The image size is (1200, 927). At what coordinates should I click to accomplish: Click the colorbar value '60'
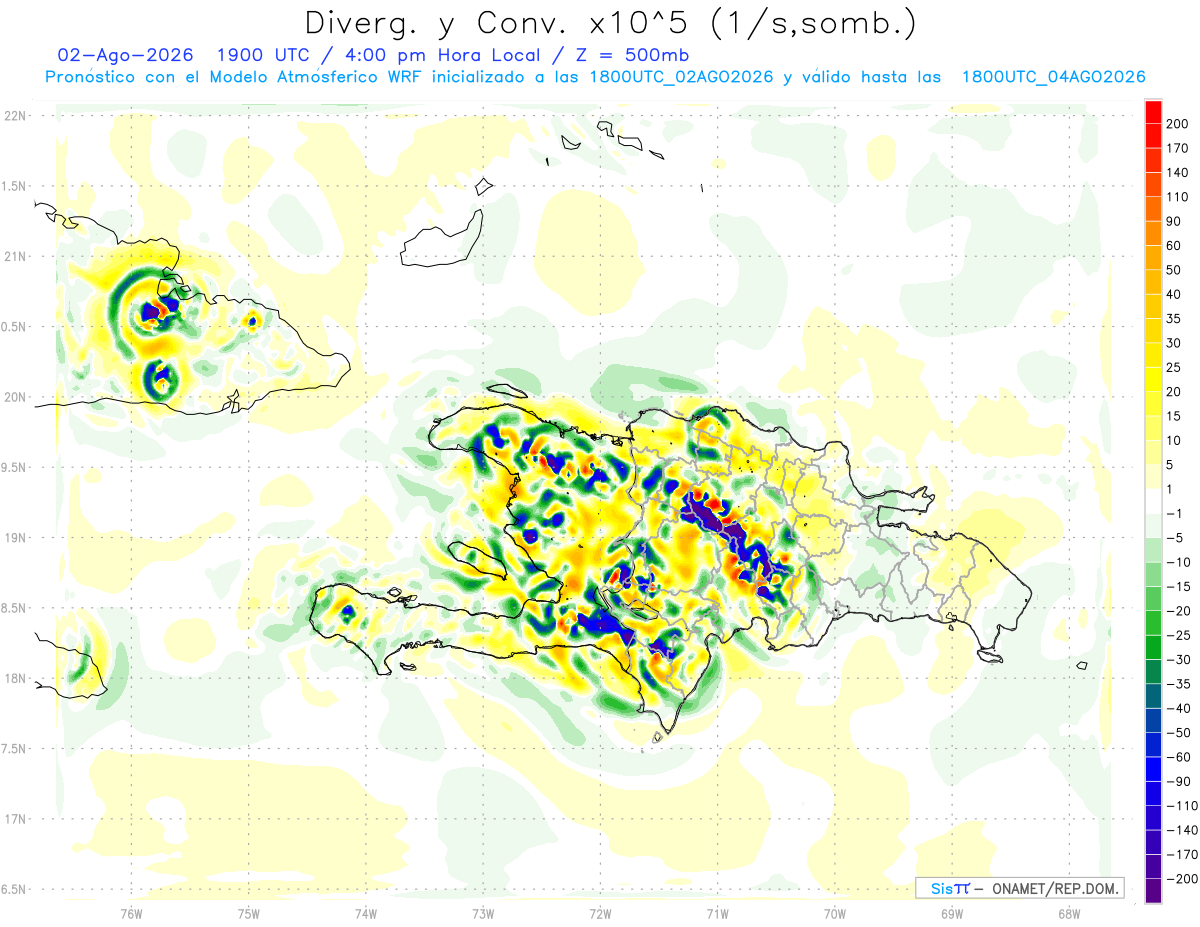click(x=1175, y=246)
